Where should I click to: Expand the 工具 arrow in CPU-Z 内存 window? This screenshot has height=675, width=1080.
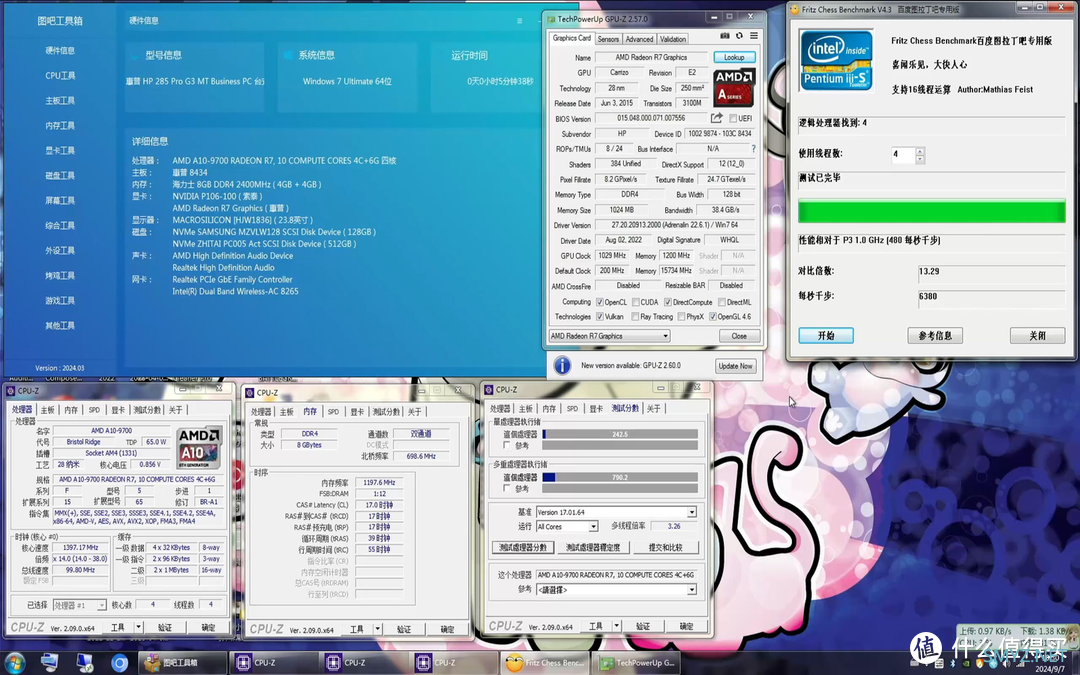pos(377,630)
